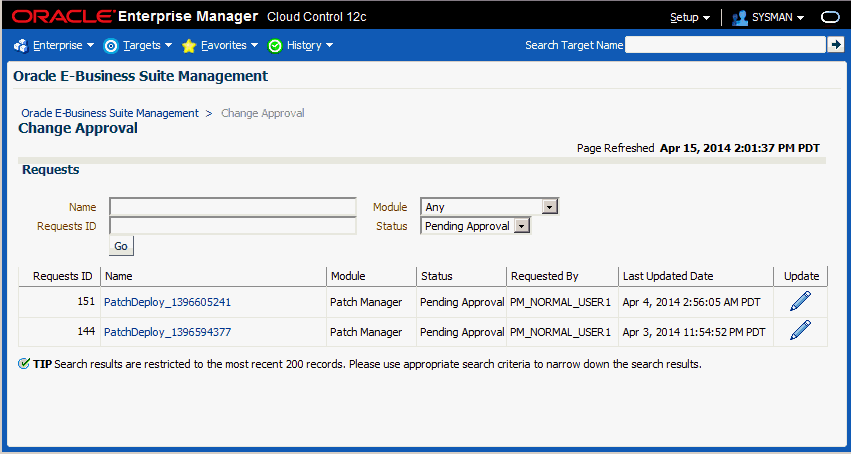The width and height of the screenshot is (851, 454).
Task: Click the oval icon beside SYSMAN
Action: point(830,17)
